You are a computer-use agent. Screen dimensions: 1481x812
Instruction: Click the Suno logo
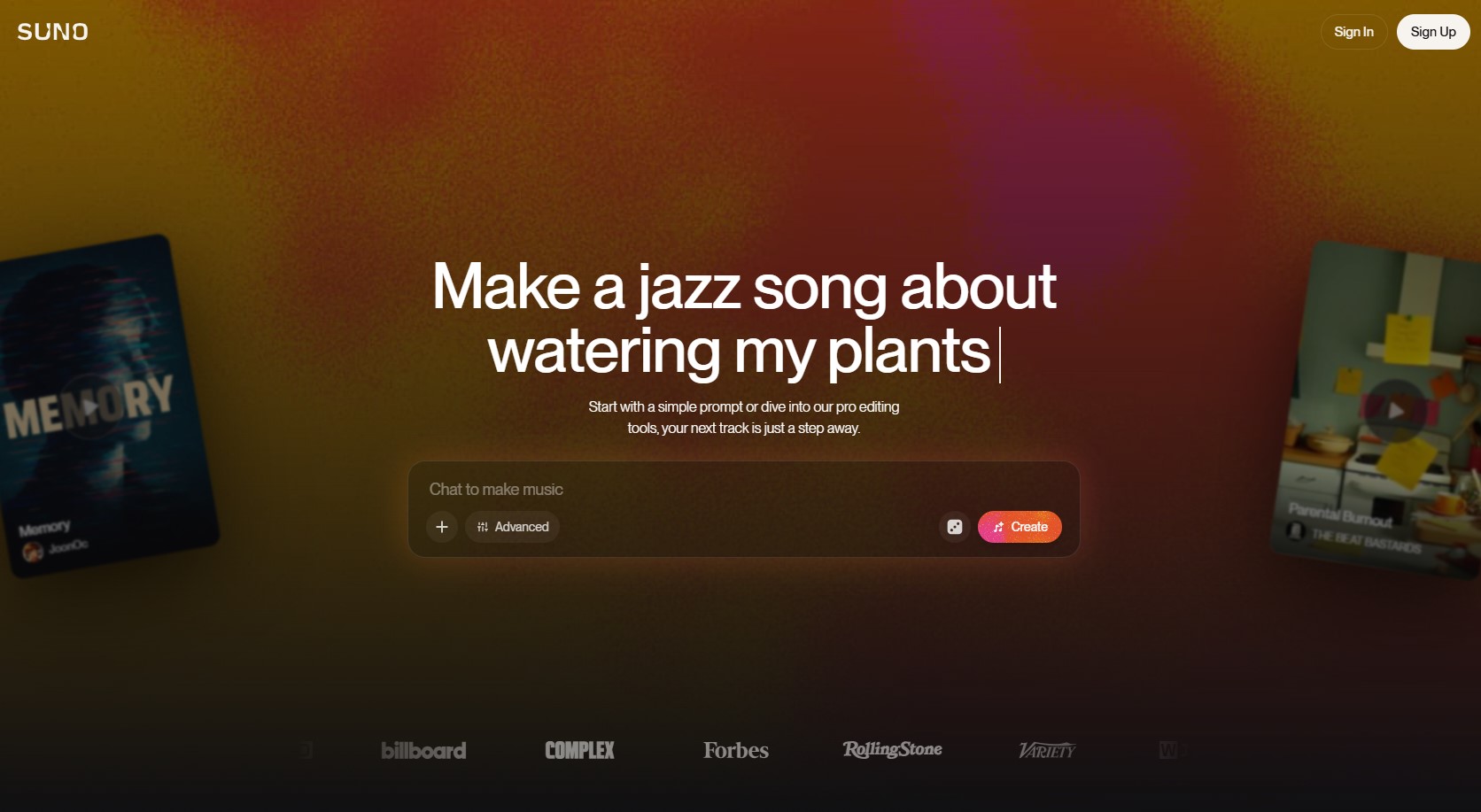pos(52,32)
